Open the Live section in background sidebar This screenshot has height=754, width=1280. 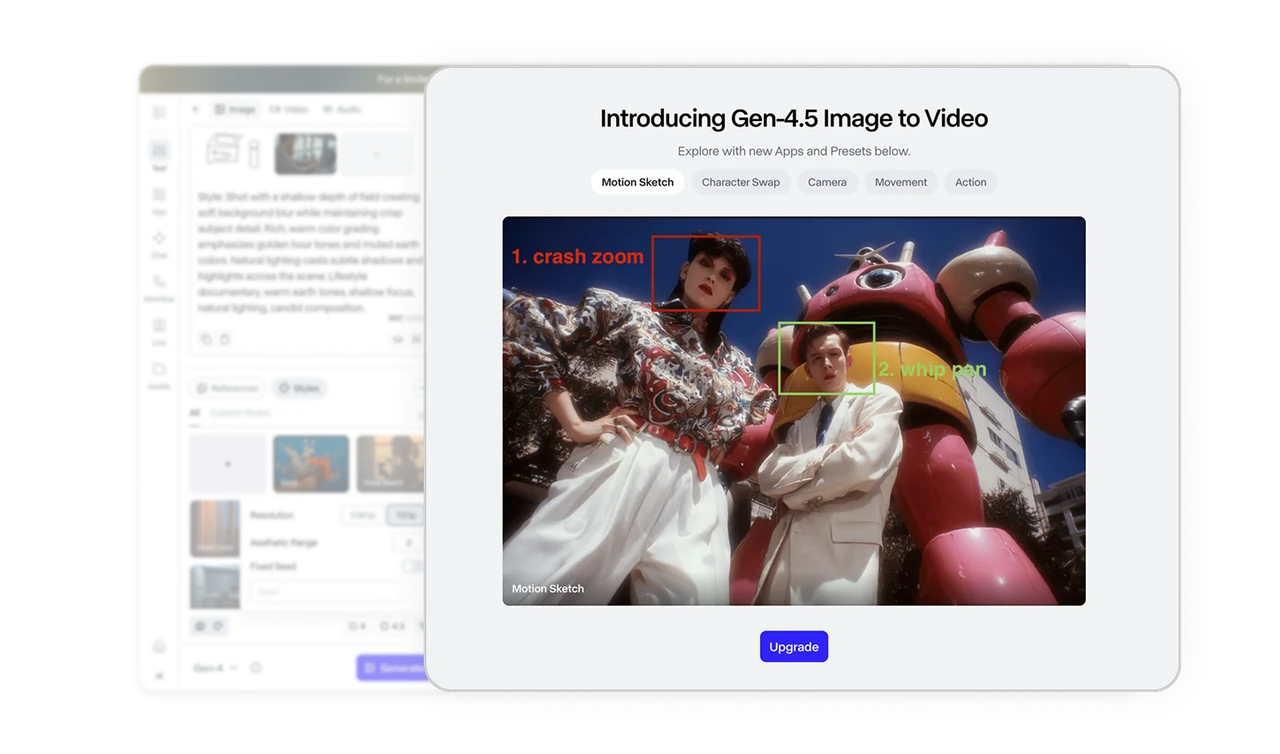159,331
